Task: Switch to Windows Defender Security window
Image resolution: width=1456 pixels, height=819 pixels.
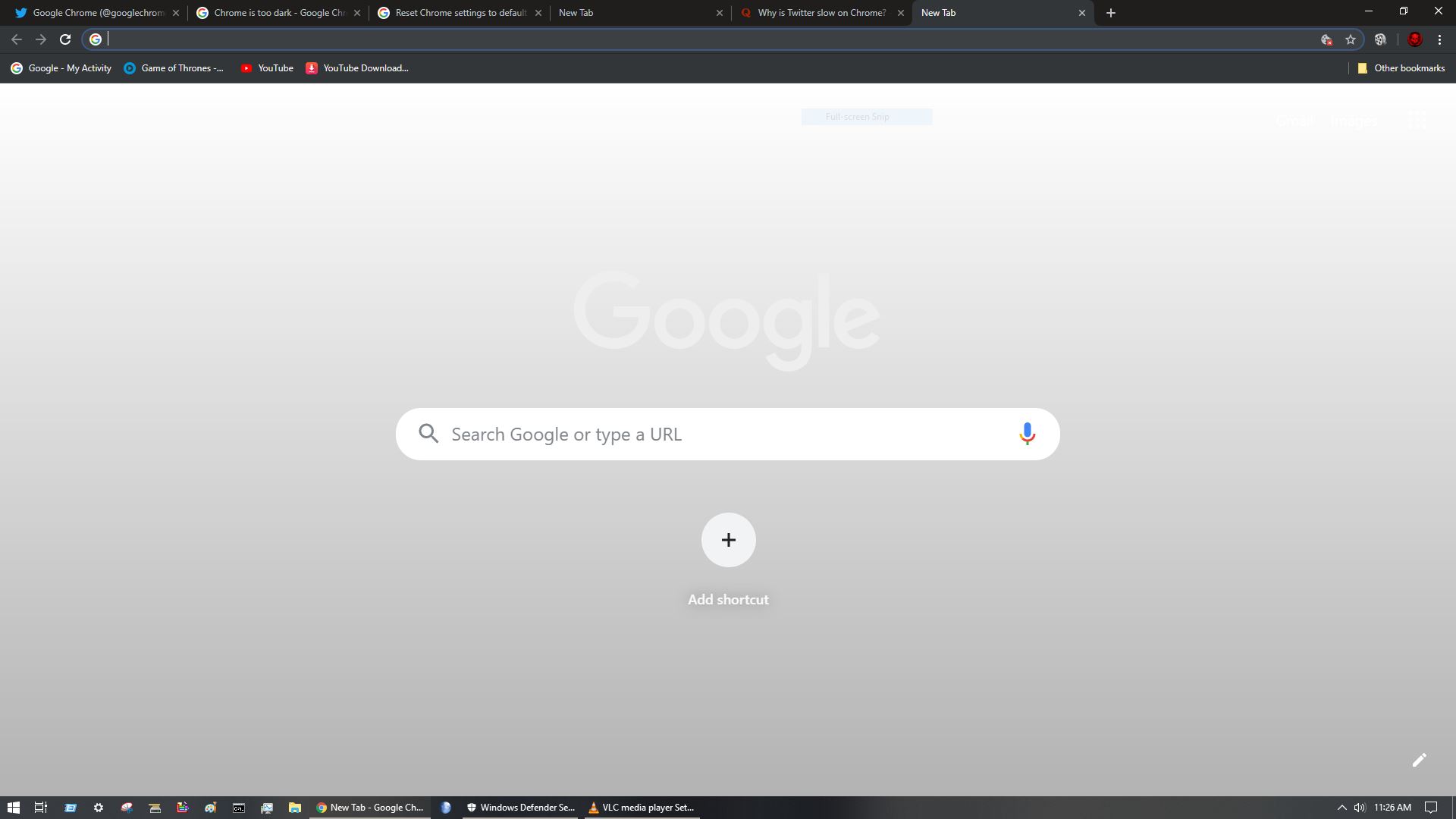Action: click(520, 808)
